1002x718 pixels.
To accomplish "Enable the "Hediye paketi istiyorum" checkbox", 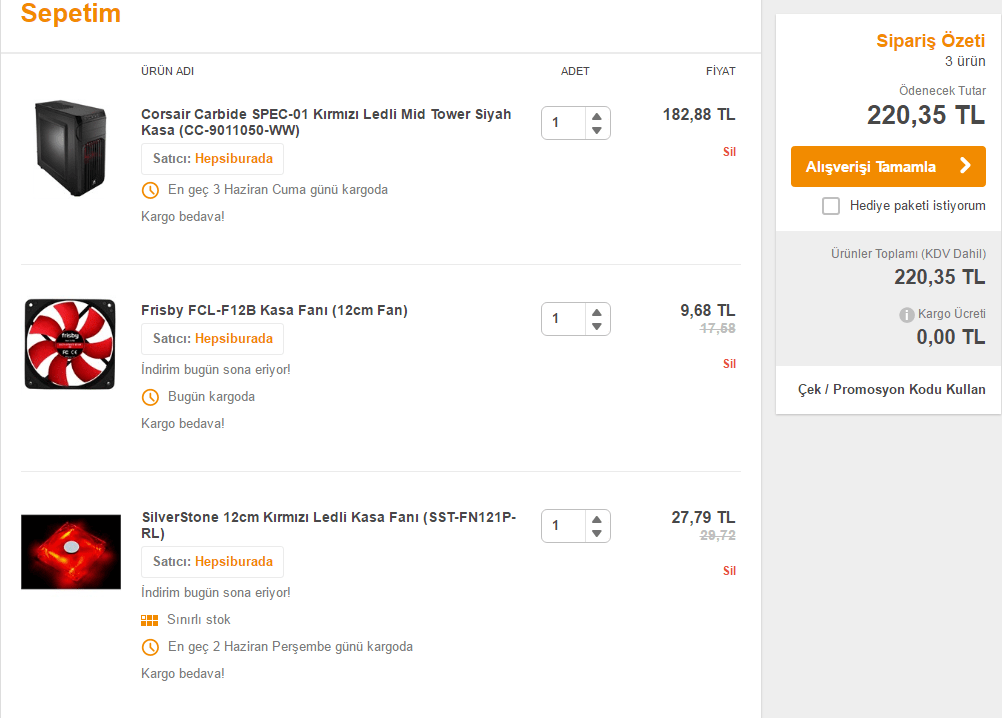I will [831, 206].
